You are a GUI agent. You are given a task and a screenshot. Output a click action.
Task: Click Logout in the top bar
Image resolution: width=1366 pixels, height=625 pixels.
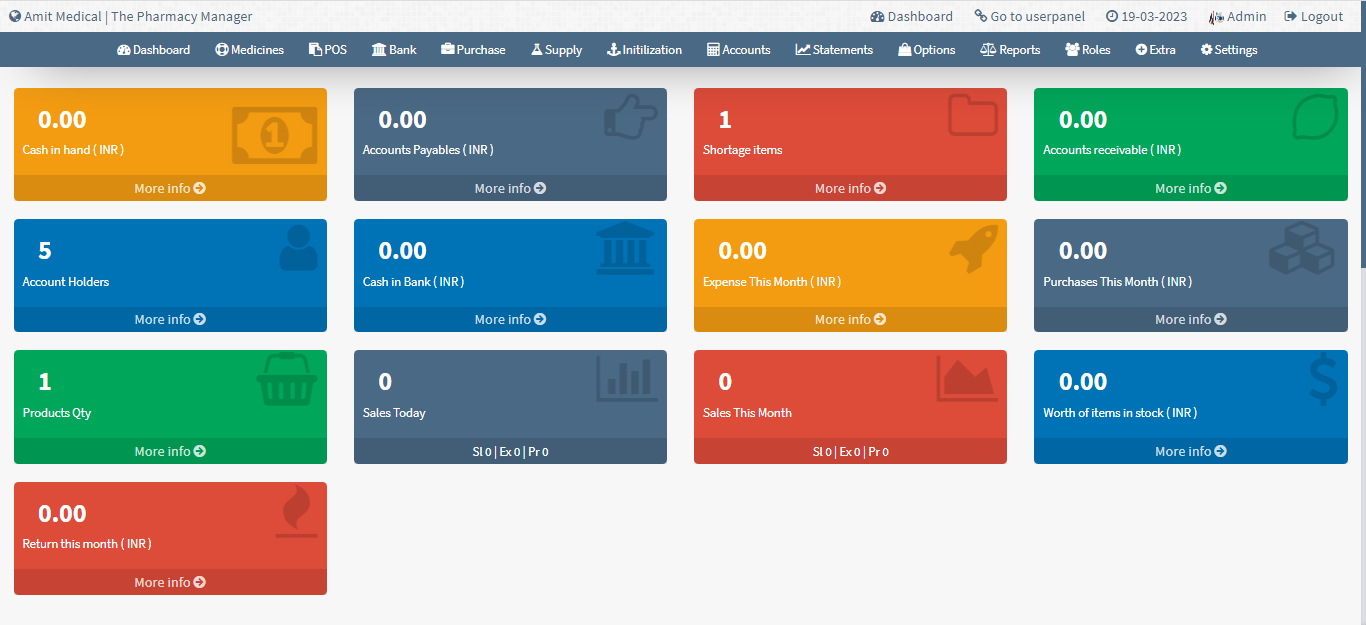pyautogui.click(x=1313, y=16)
